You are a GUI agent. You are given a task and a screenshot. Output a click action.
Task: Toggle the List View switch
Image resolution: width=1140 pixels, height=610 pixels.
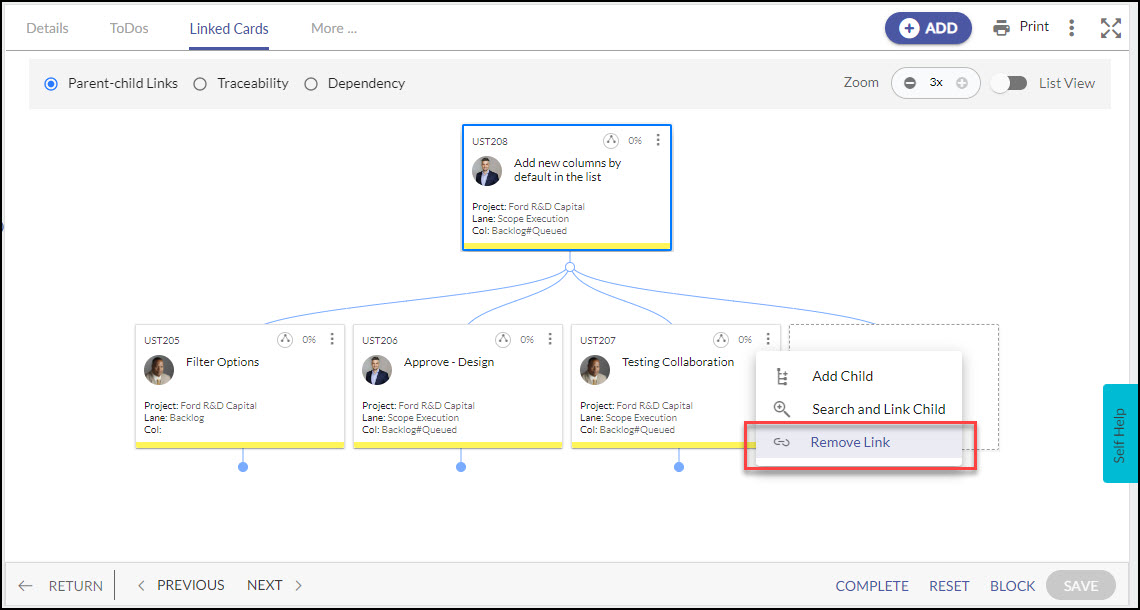pos(1009,83)
